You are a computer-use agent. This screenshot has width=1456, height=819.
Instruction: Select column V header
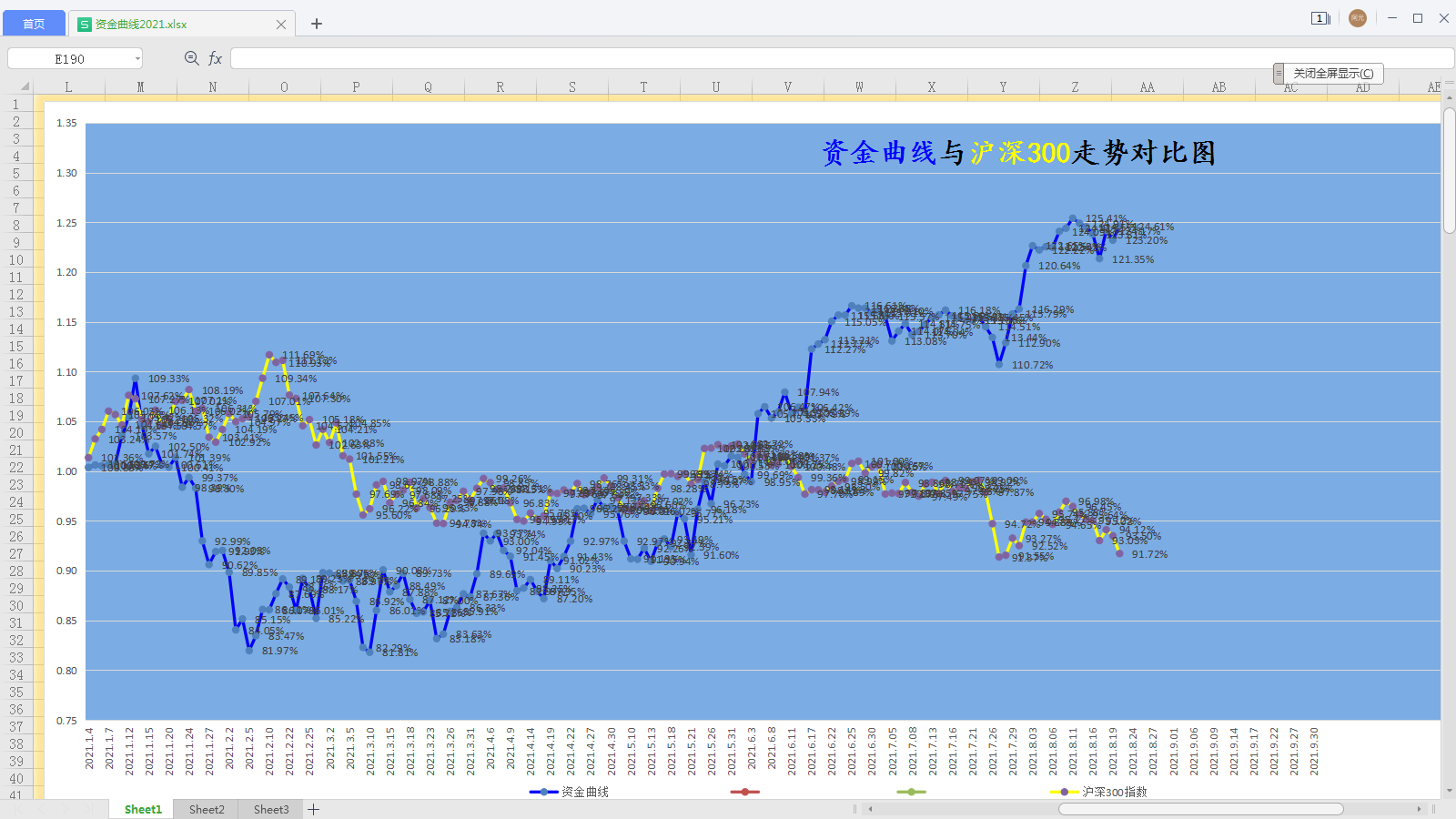pyautogui.click(x=787, y=87)
